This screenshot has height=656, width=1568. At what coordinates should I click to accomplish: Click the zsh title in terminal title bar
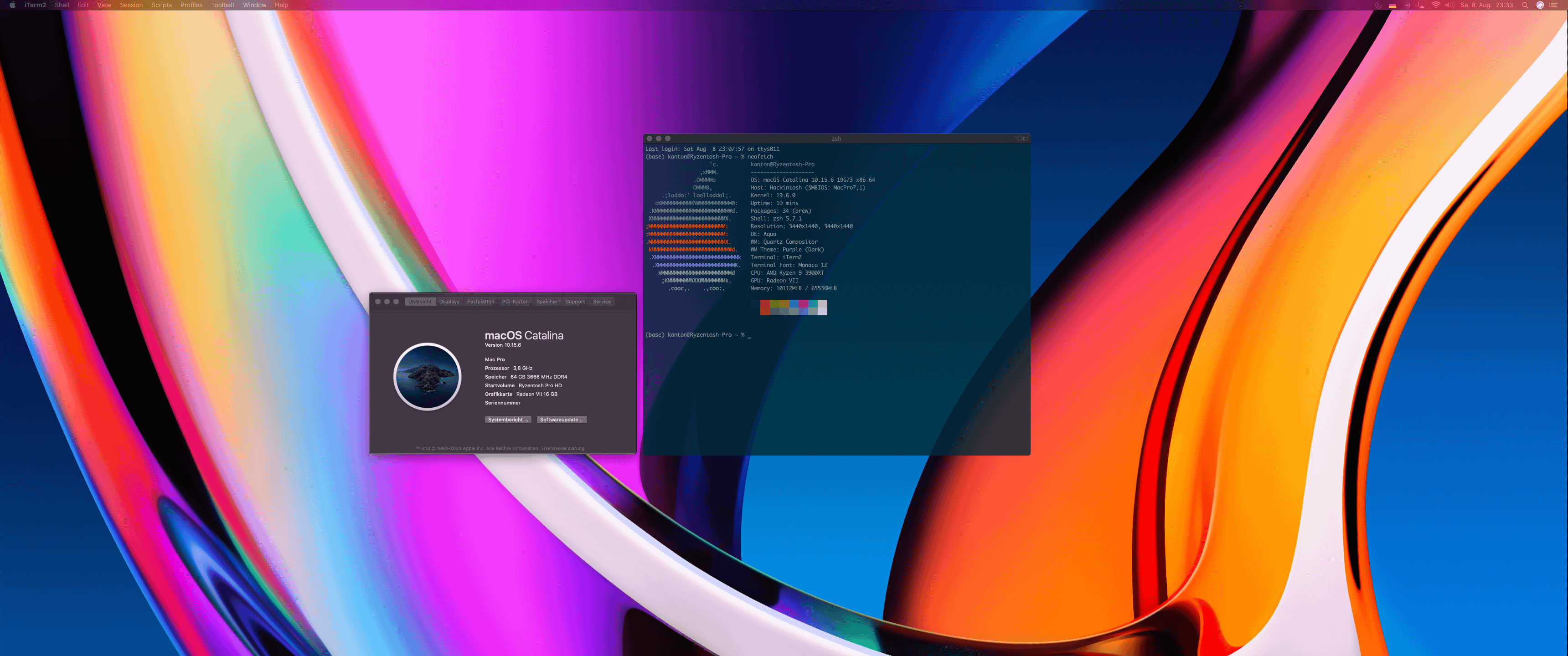click(836, 139)
